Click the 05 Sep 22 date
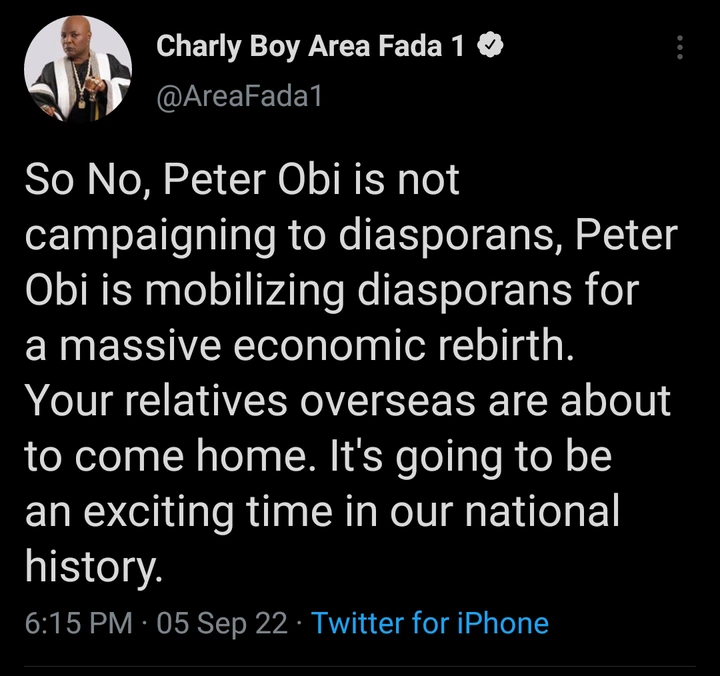Image resolution: width=720 pixels, height=676 pixels. [x=222, y=623]
